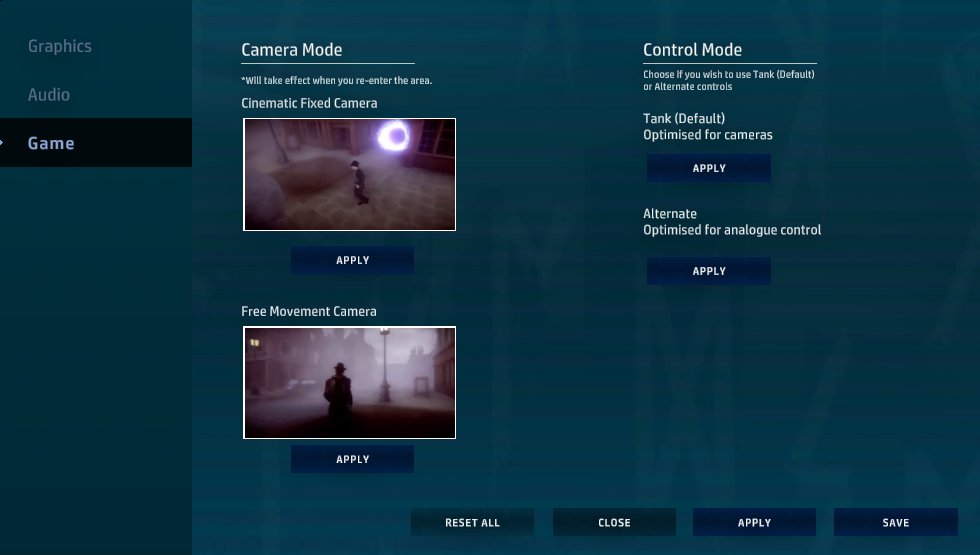Click the bottom Apply button beside Save

coord(754,522)
